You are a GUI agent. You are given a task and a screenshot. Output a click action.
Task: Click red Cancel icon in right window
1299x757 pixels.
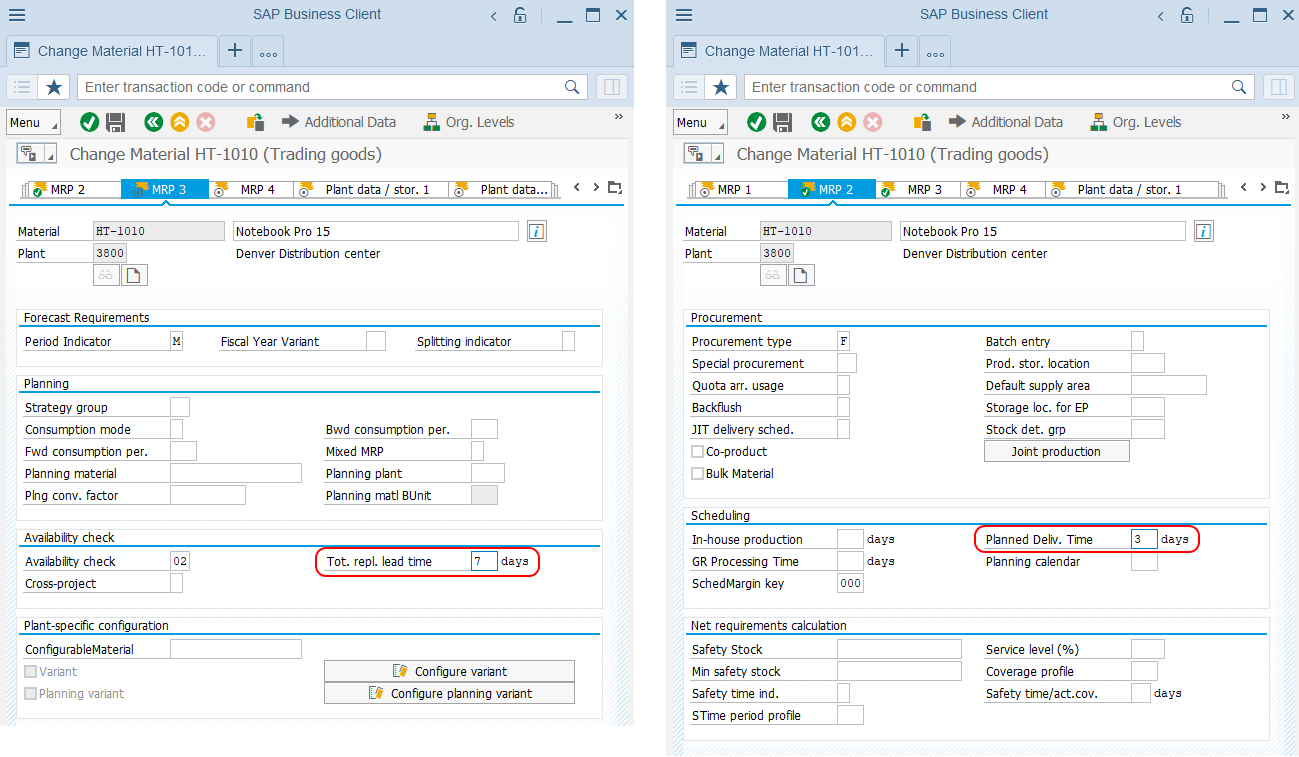tap(873, 122)
